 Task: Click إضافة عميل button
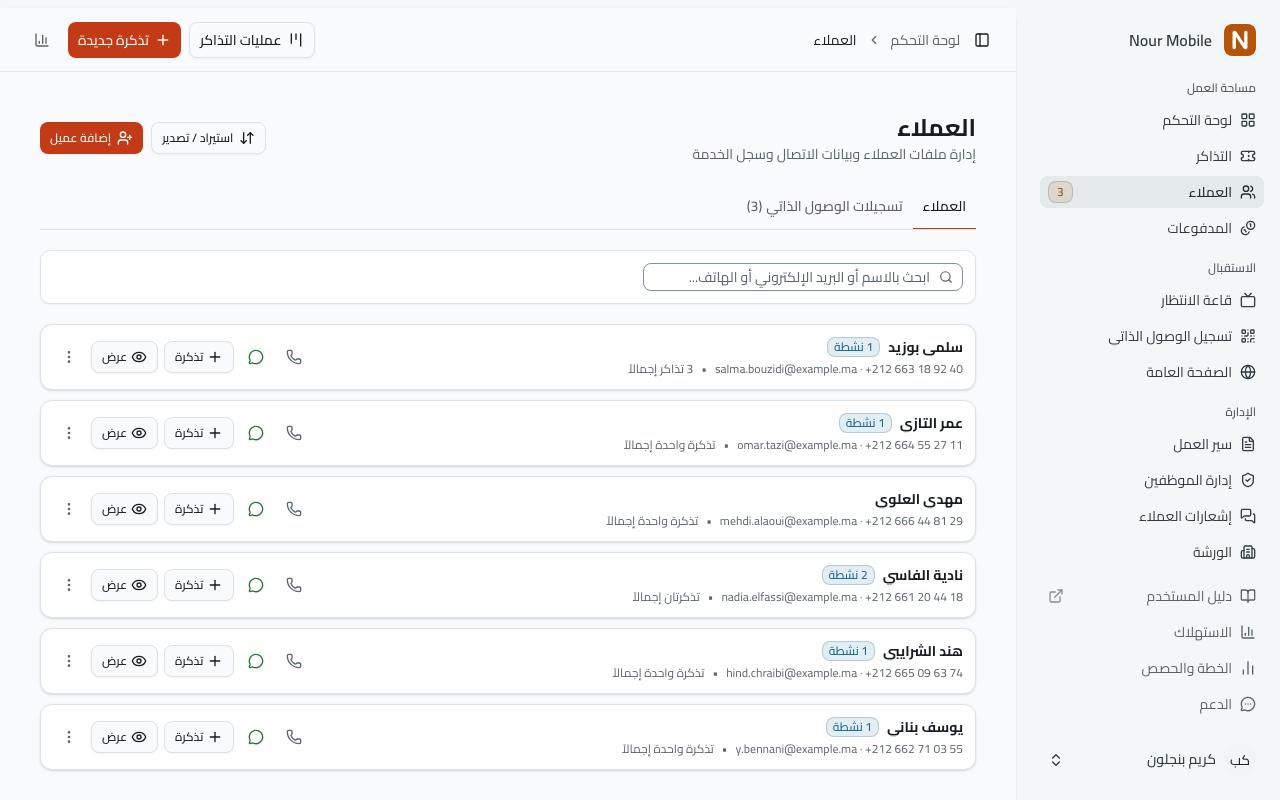pos(91,138)
